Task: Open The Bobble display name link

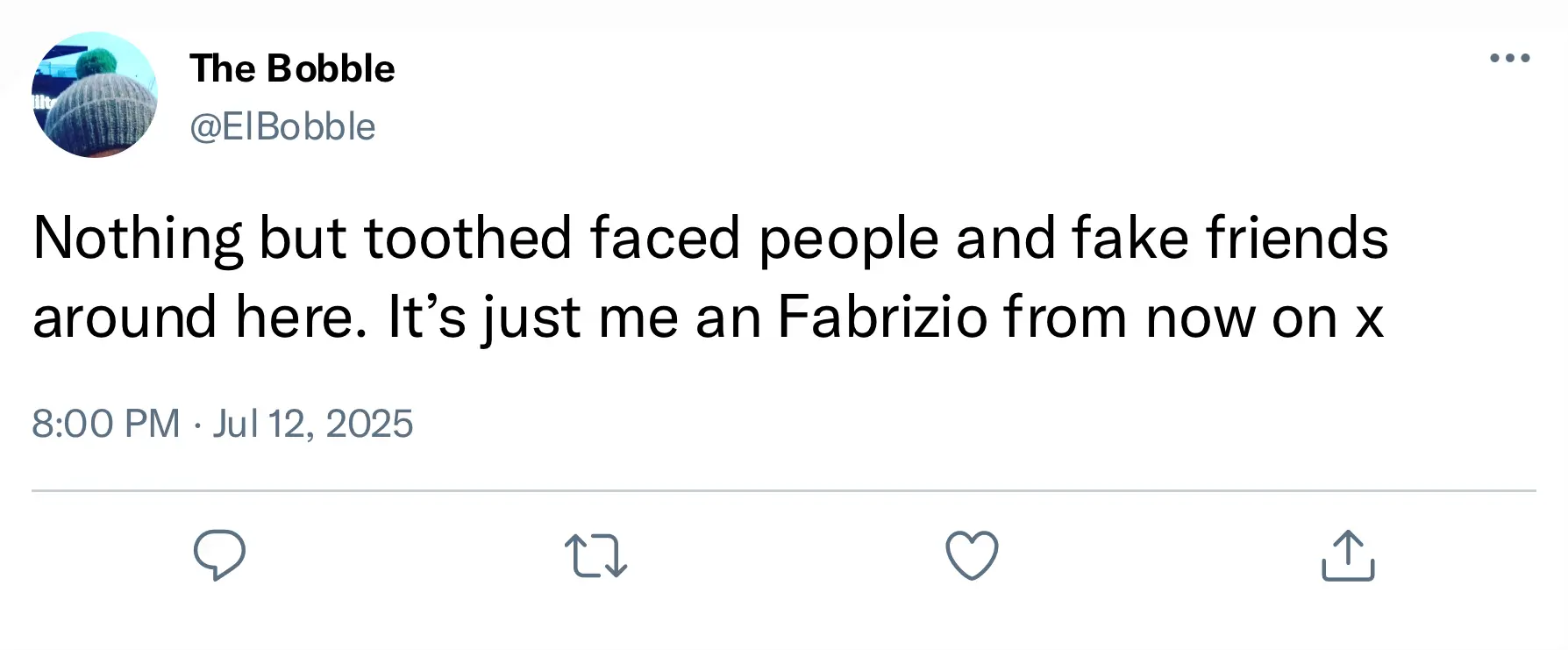Action: (292, 68)
